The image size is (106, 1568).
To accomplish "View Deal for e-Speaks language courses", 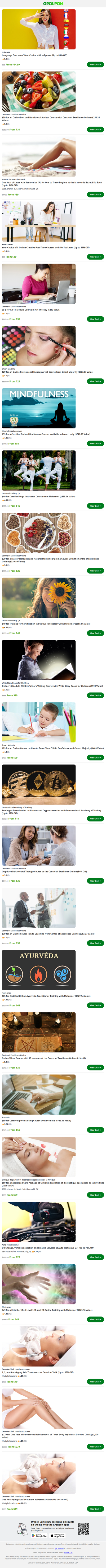I will pos(96,64).
